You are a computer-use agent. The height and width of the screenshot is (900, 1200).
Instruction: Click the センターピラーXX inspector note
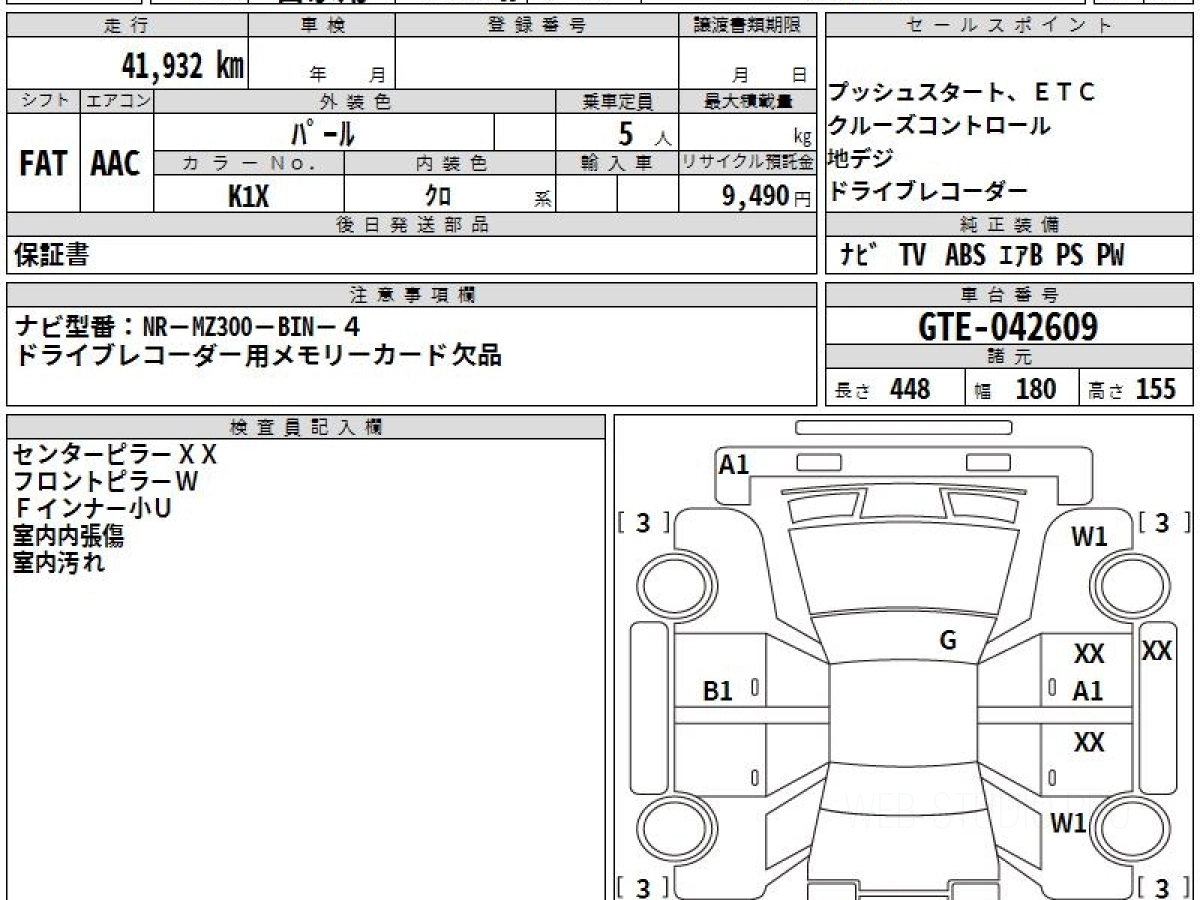click(x=114, y=455)
